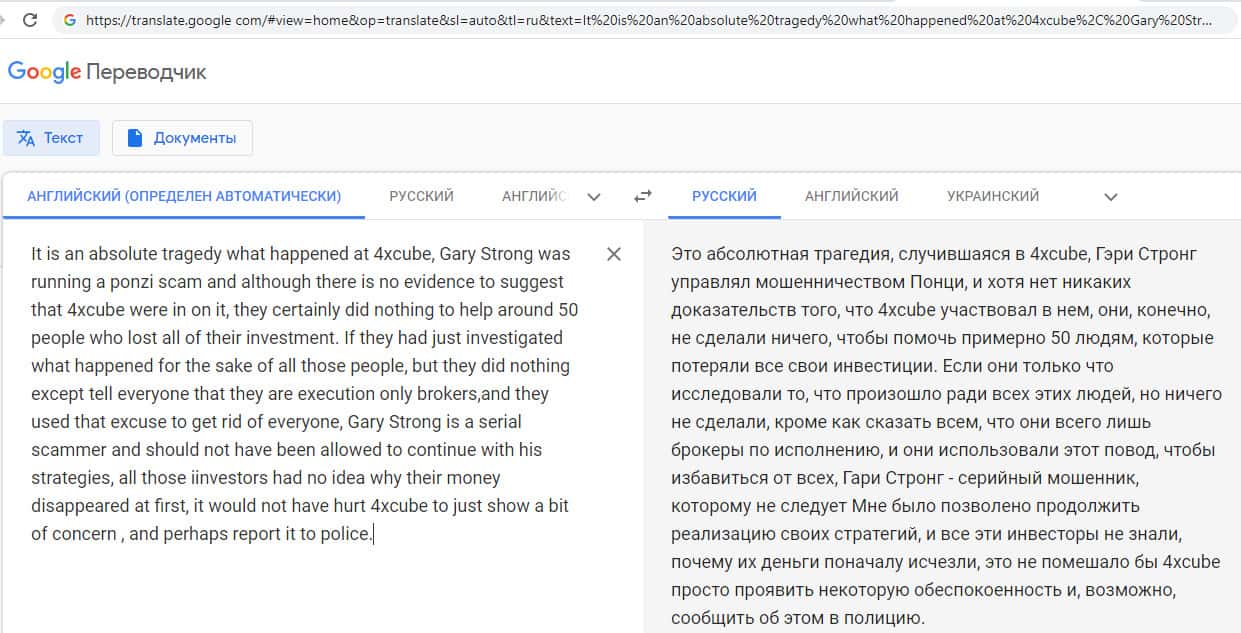The width and height of the screenshot is (1241, 633).
Task: Reload the page with the browser refresh icon
Action: [30, 19]
